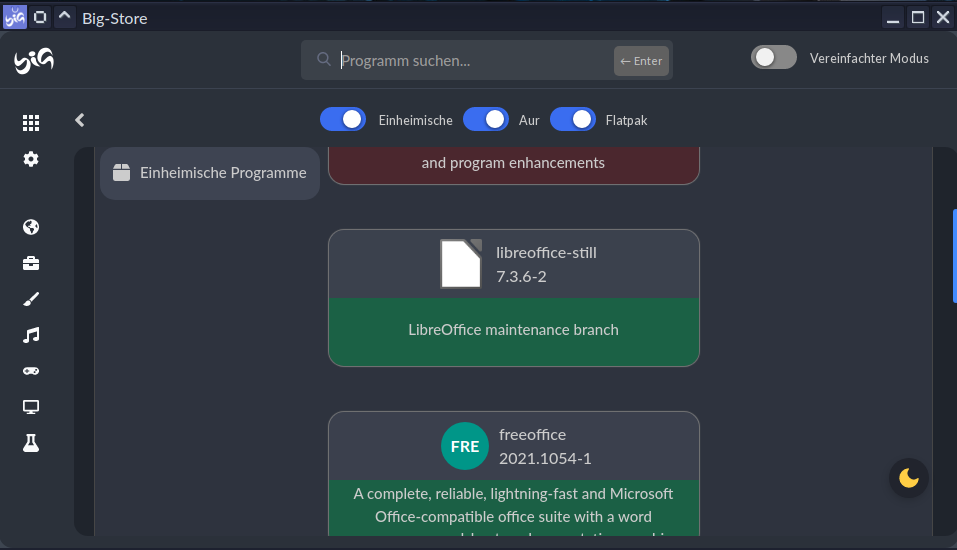Select the System monitor category
Image resolution: width=957 pixels, height=550 pixels.
(31, 407)
